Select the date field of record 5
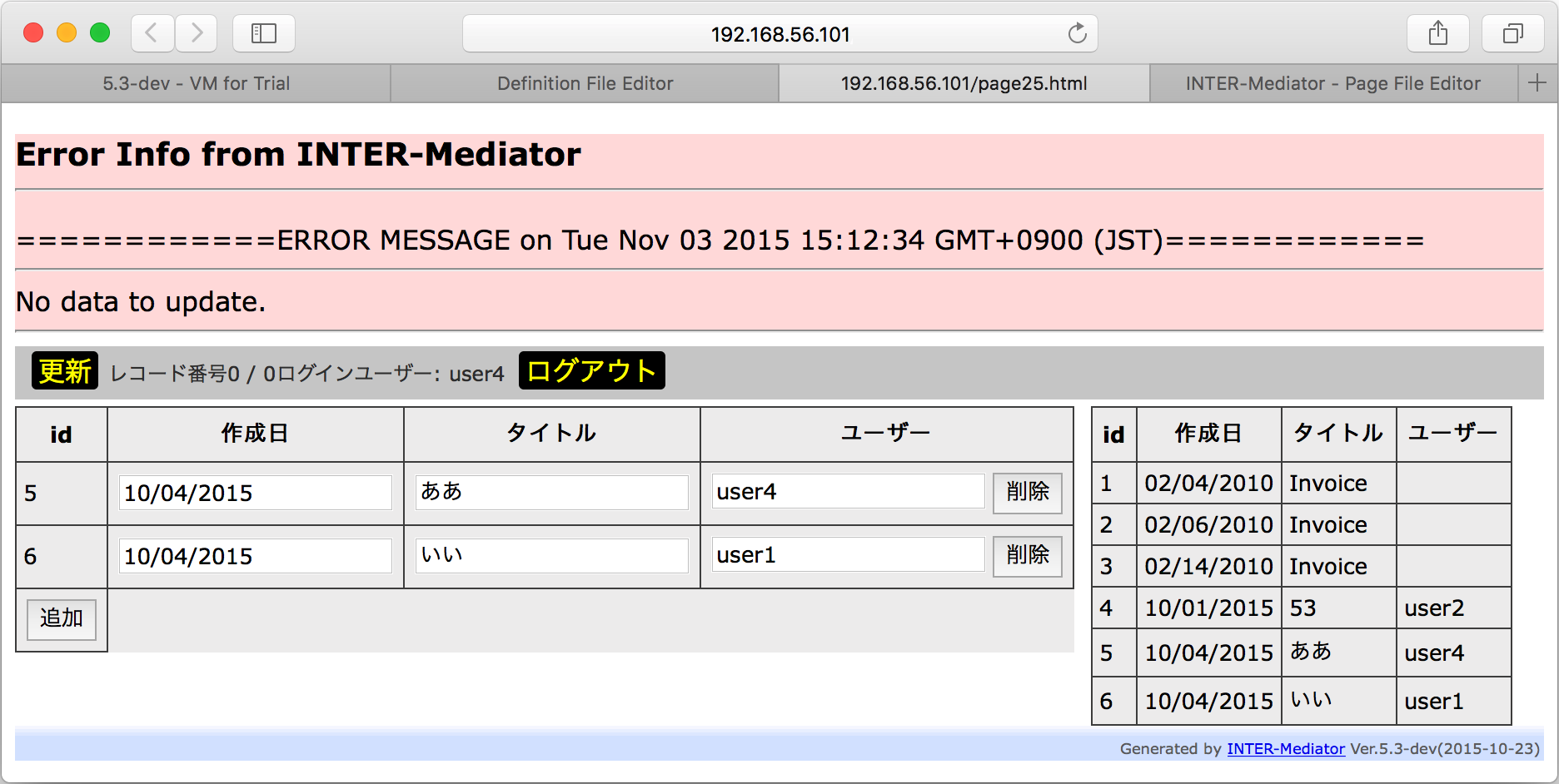Image resolution: width=1559 pixels, height=784 pixels. coord(256,493)
